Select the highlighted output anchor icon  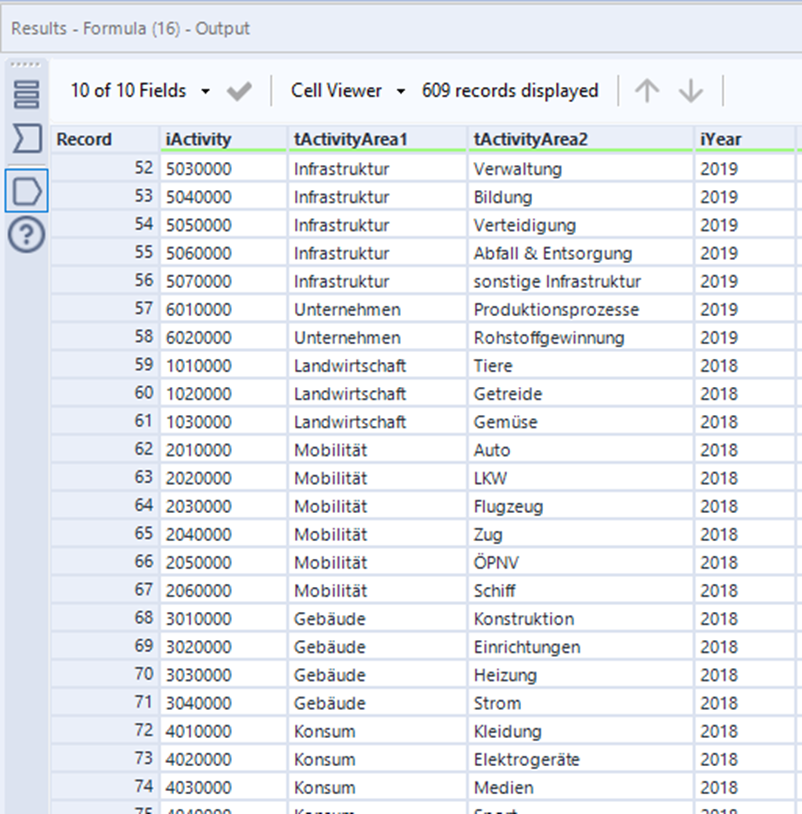point(26,190)
